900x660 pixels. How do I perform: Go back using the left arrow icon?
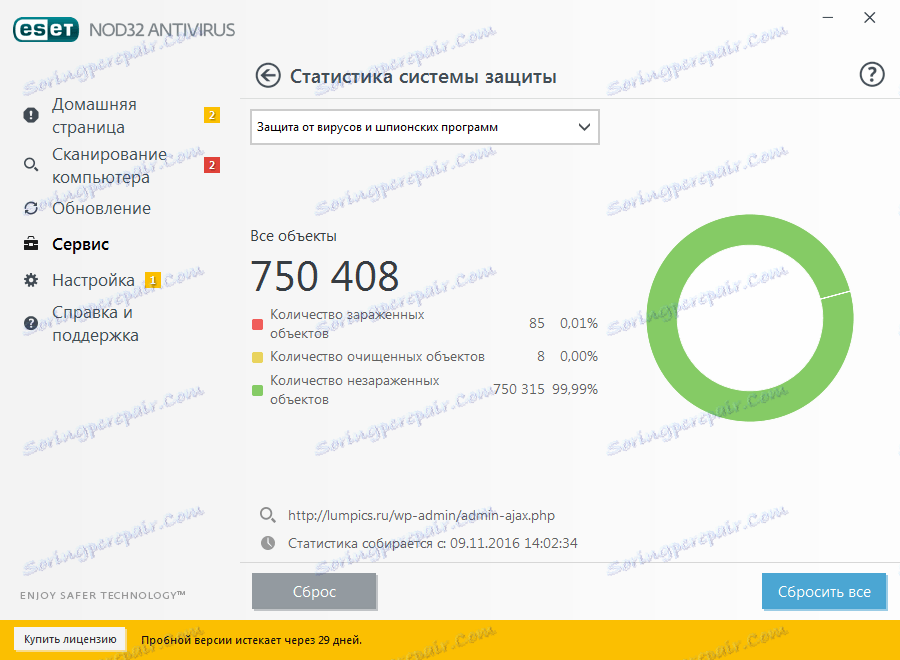point(268,76)
